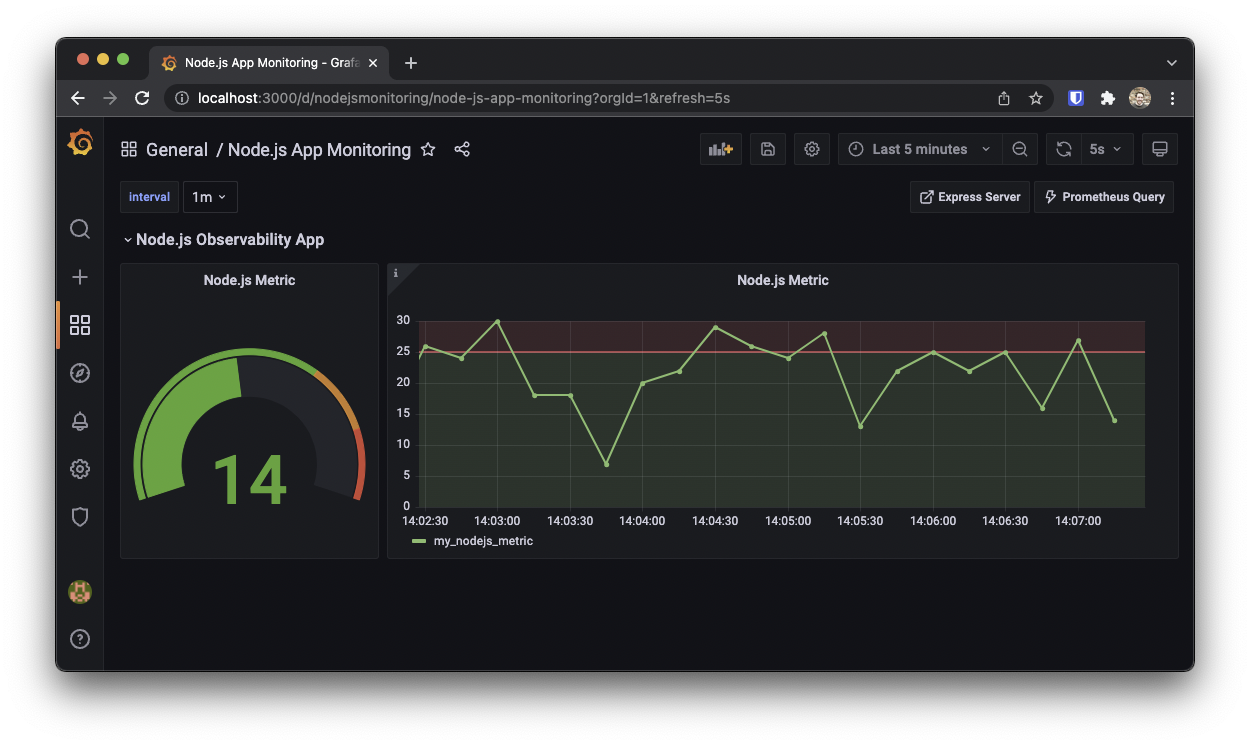Open a new browser tab

410,62
